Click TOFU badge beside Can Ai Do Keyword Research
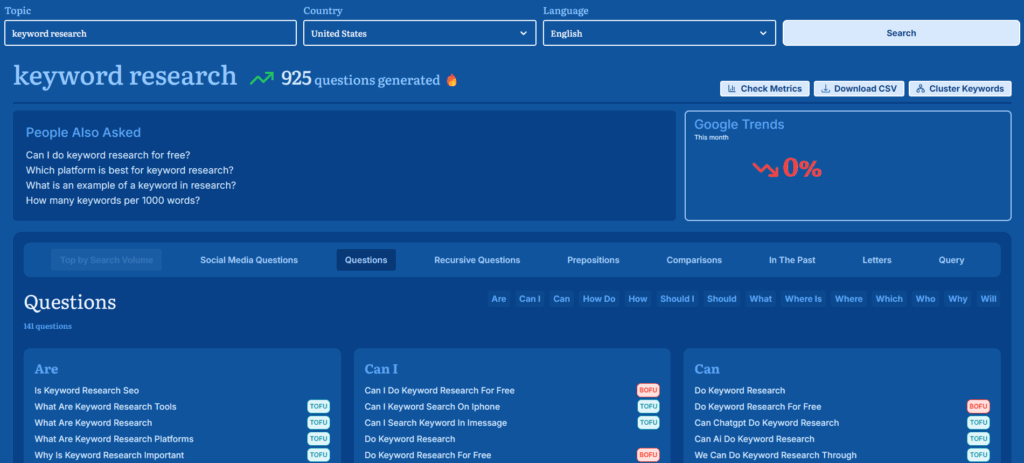1024x463 pixels. [x=978, y=439]
